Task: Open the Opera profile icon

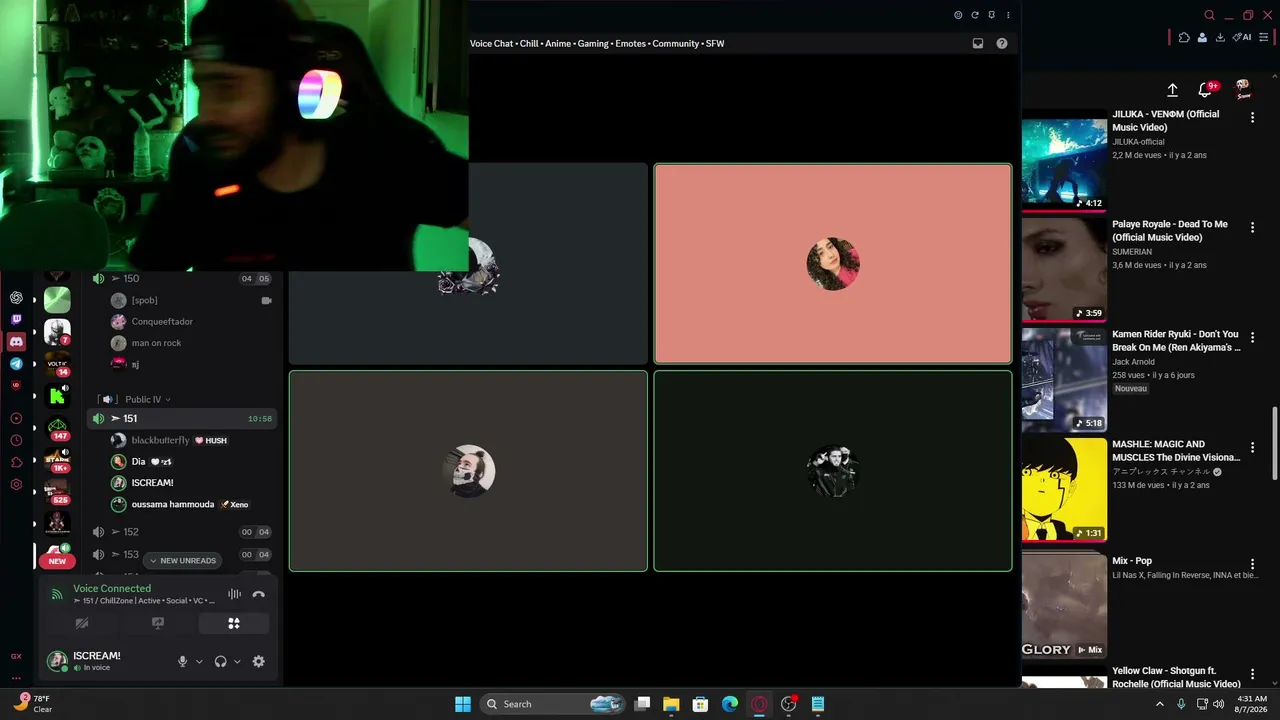Action: pyautogui.click(x=1202, y=37)
